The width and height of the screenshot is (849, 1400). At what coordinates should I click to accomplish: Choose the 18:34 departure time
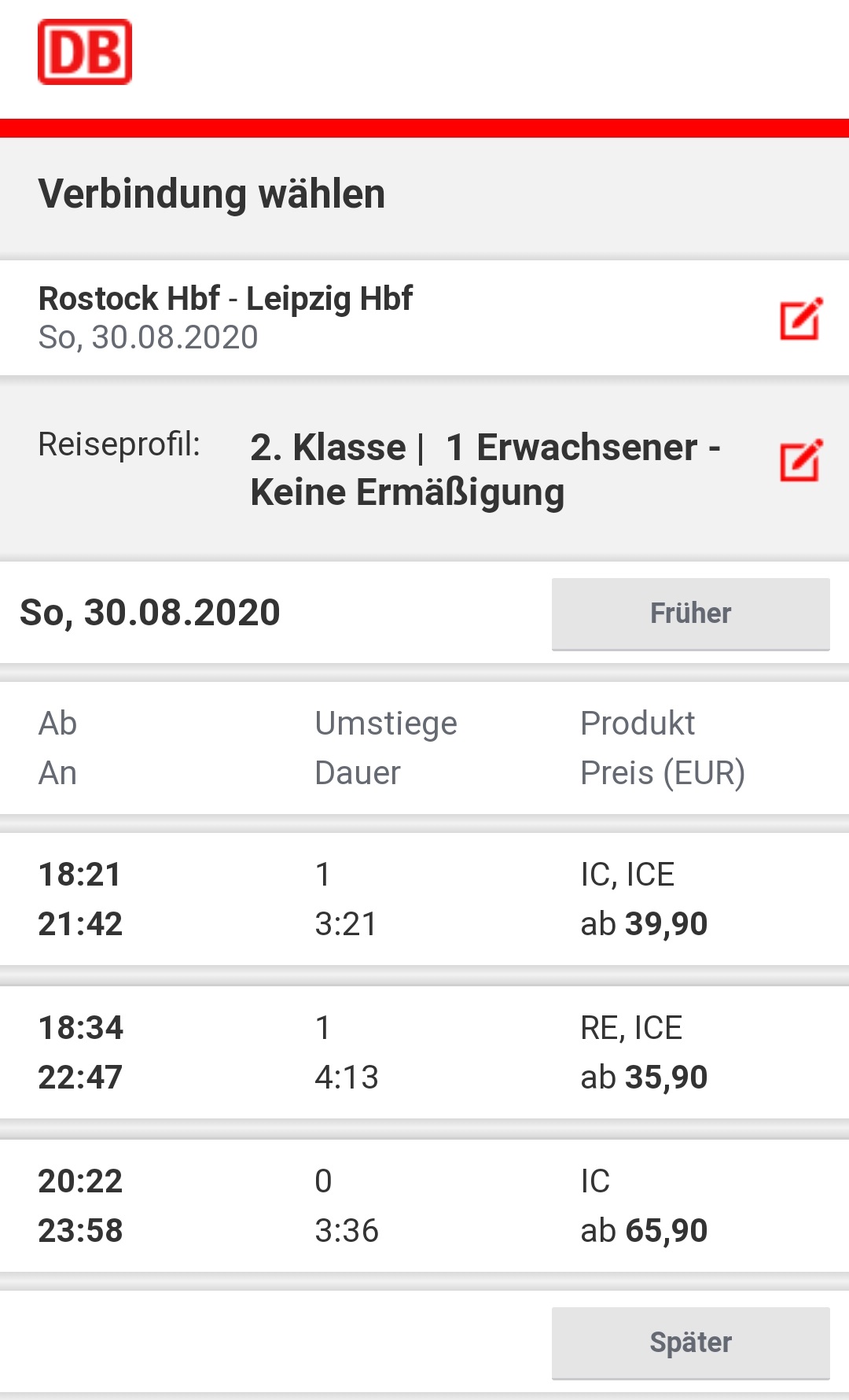tap(81, 1028)
